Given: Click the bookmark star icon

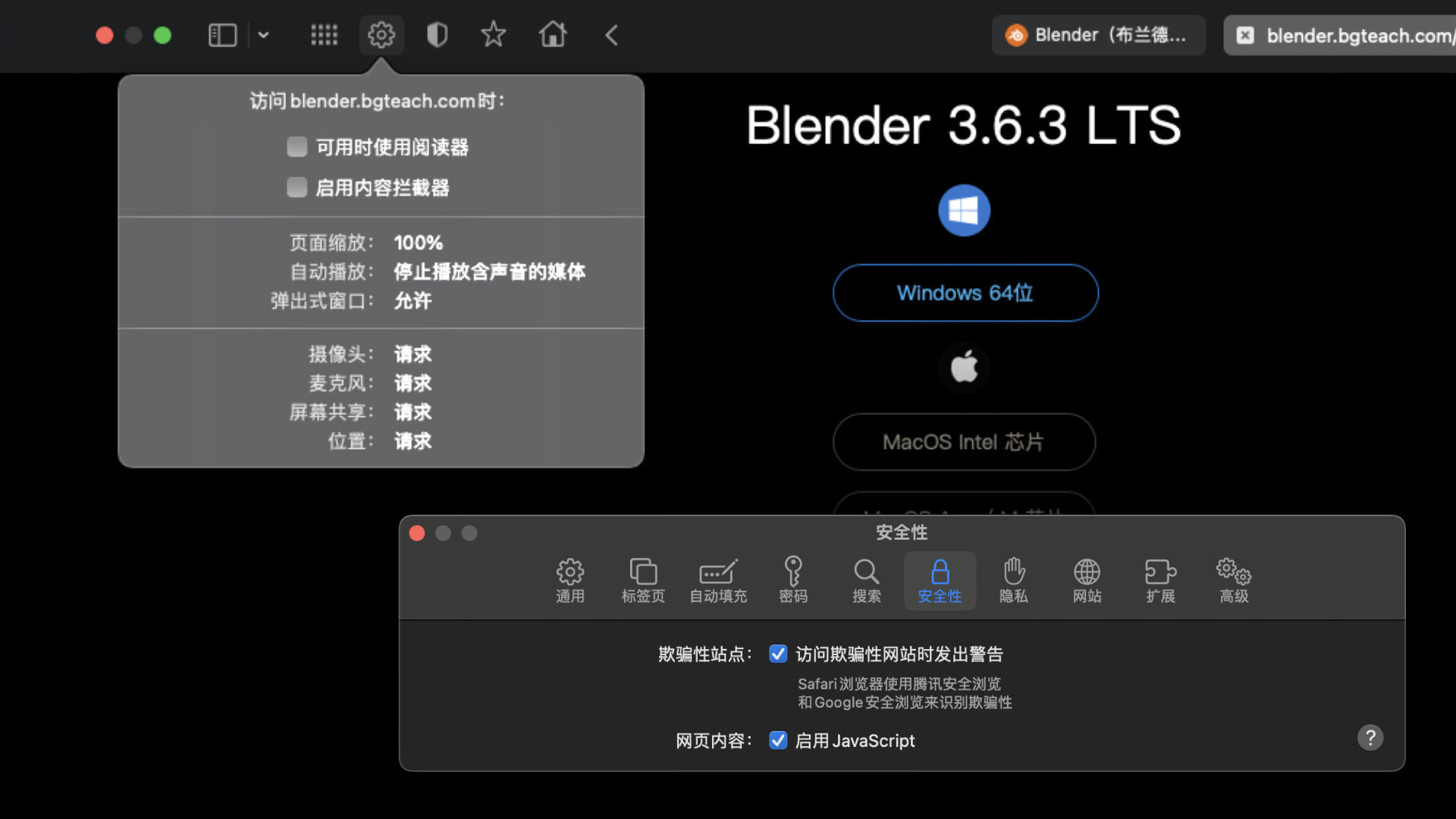Looking at the screenshot, I should [493, 35].
